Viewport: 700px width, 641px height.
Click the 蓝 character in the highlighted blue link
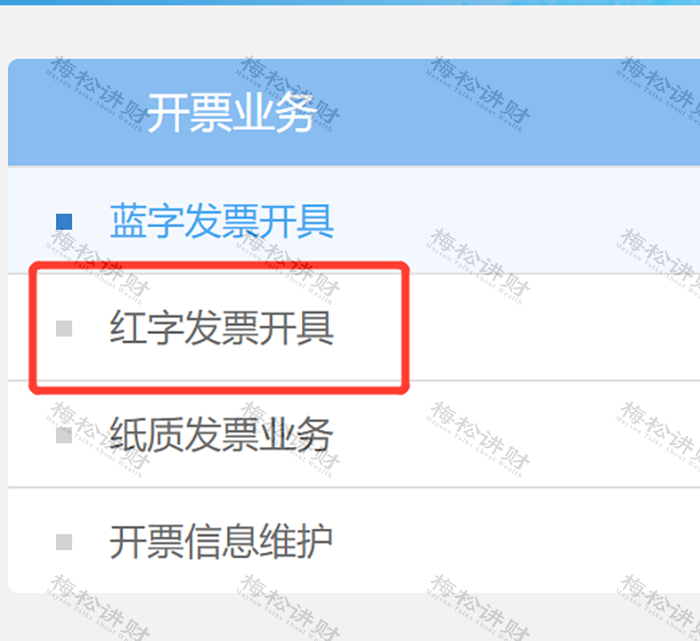click(x=128, y=221)
